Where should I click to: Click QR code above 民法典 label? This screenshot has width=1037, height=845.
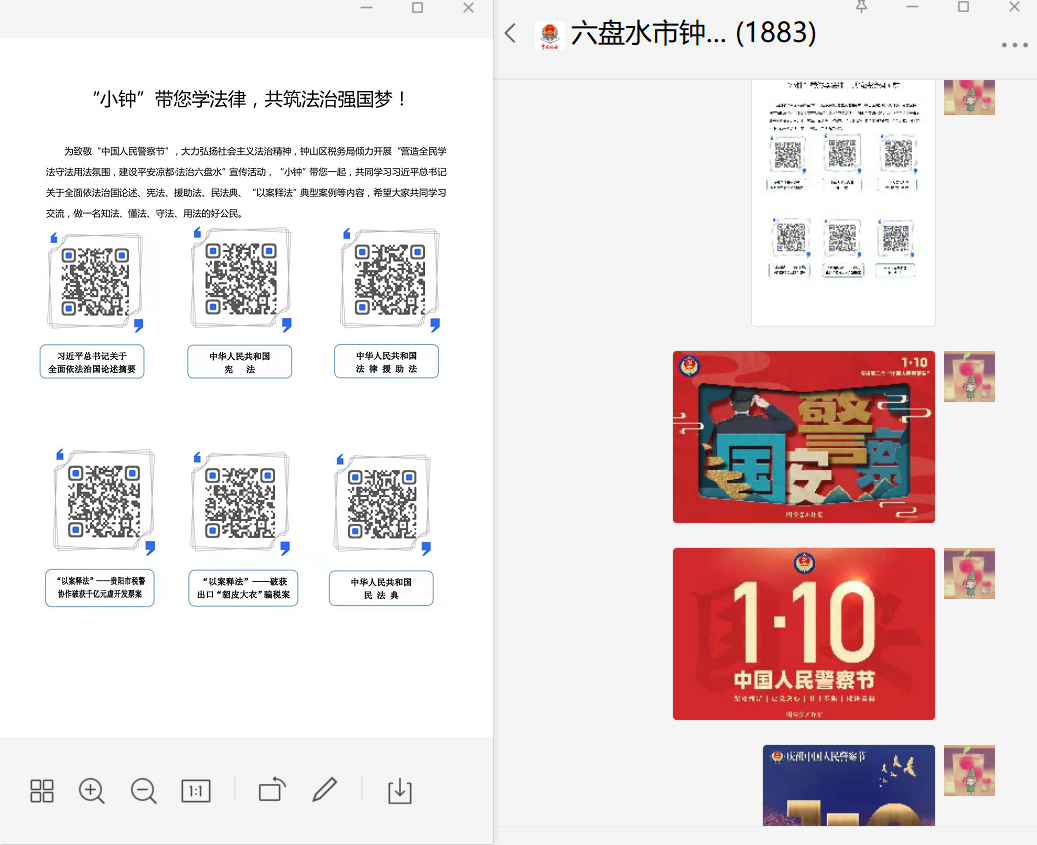click(382, 504)
